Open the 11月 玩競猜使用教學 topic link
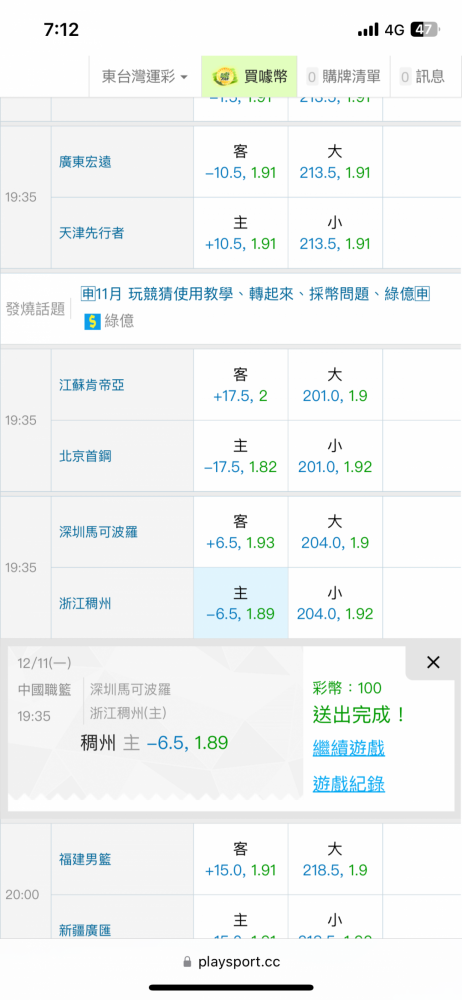 [255, 294]
